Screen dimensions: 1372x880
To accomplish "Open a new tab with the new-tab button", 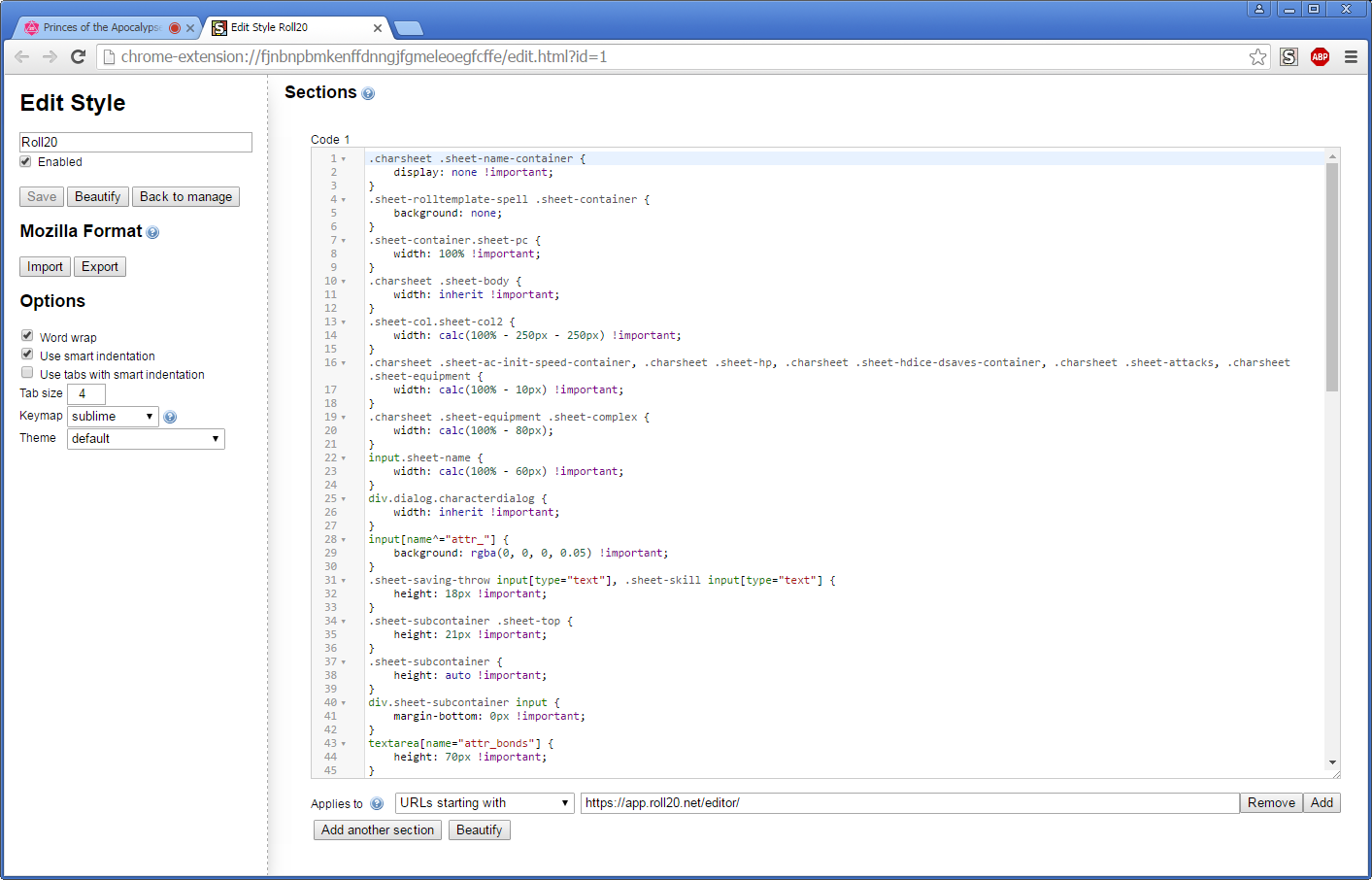I will (x=409, y=28).
